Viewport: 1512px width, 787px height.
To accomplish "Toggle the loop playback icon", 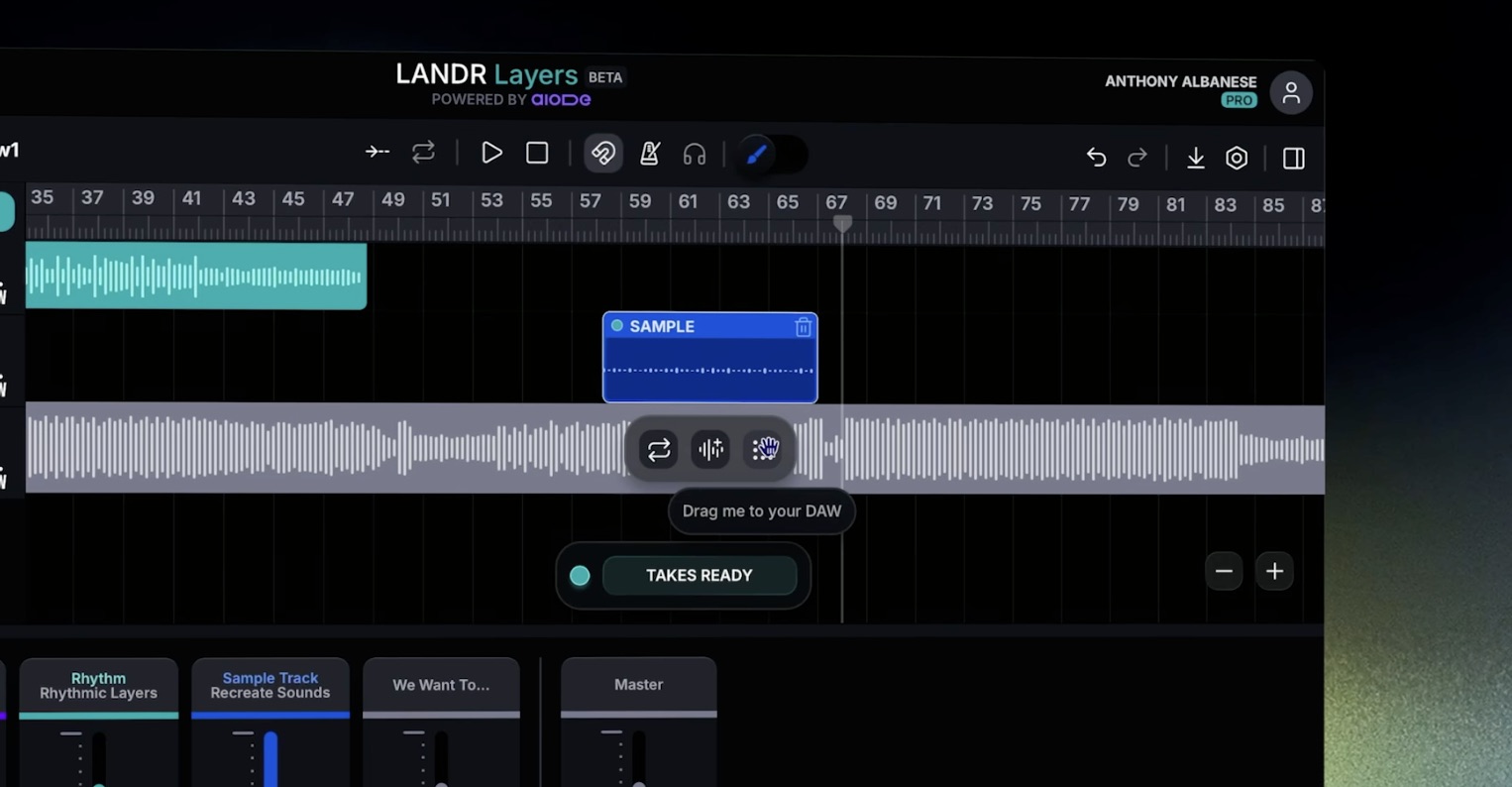I will tap(423, 153).
